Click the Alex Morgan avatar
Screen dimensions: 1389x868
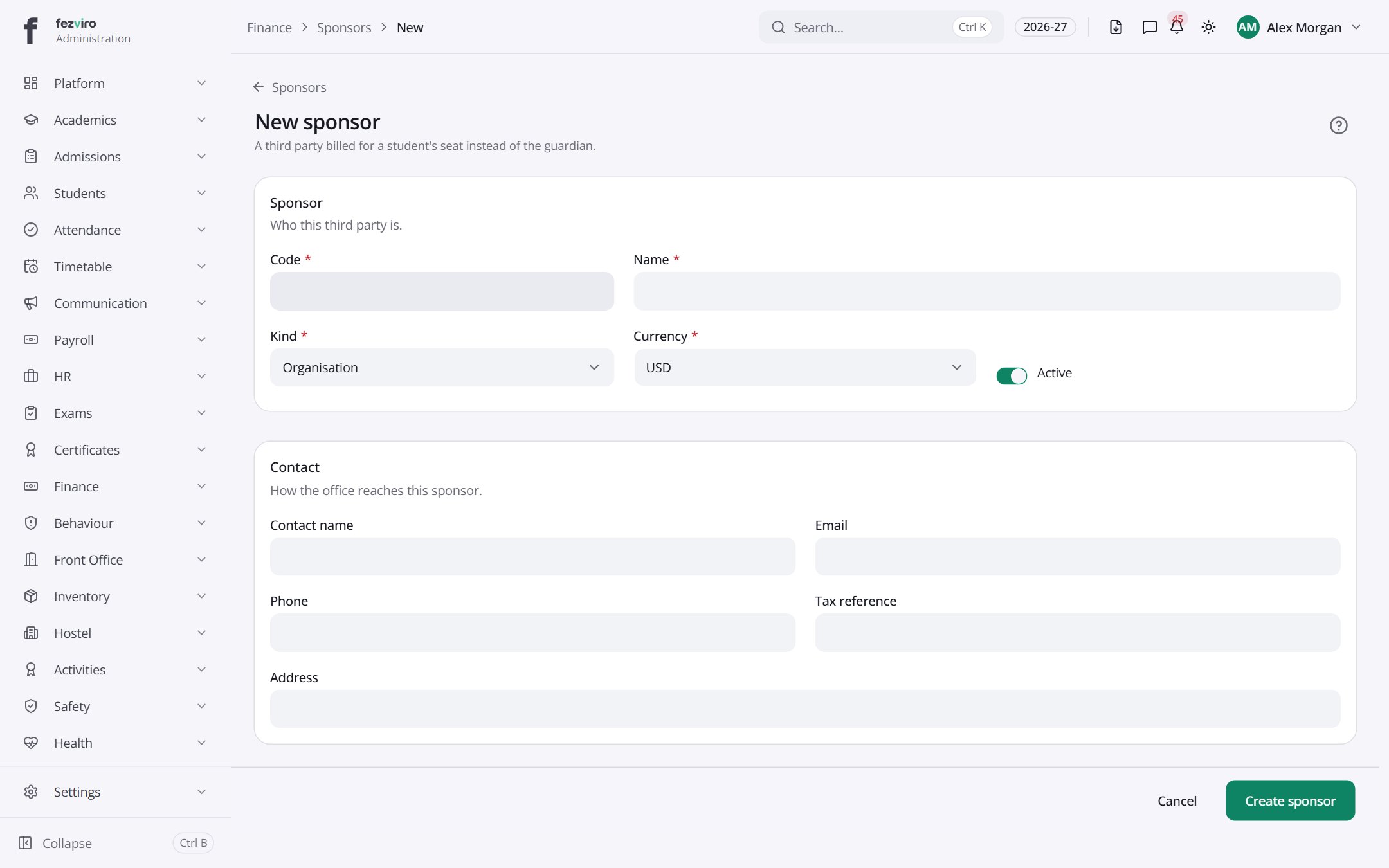[1248, 27]
